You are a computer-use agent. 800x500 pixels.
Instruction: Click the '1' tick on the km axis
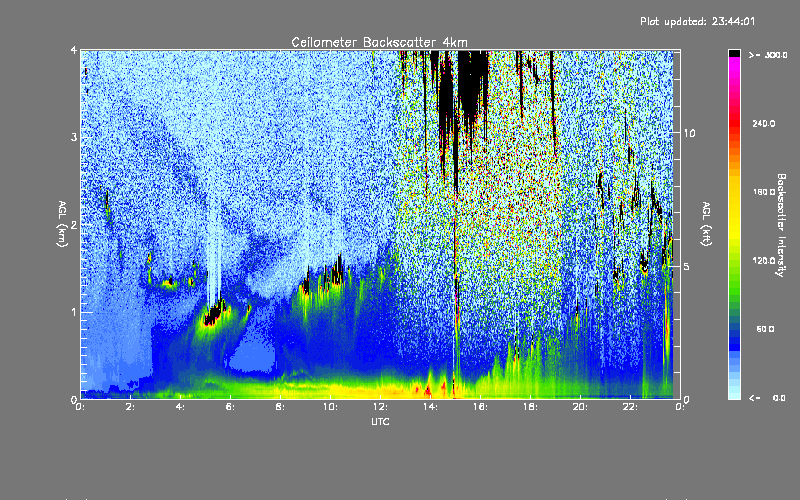(x=74, y=312)
